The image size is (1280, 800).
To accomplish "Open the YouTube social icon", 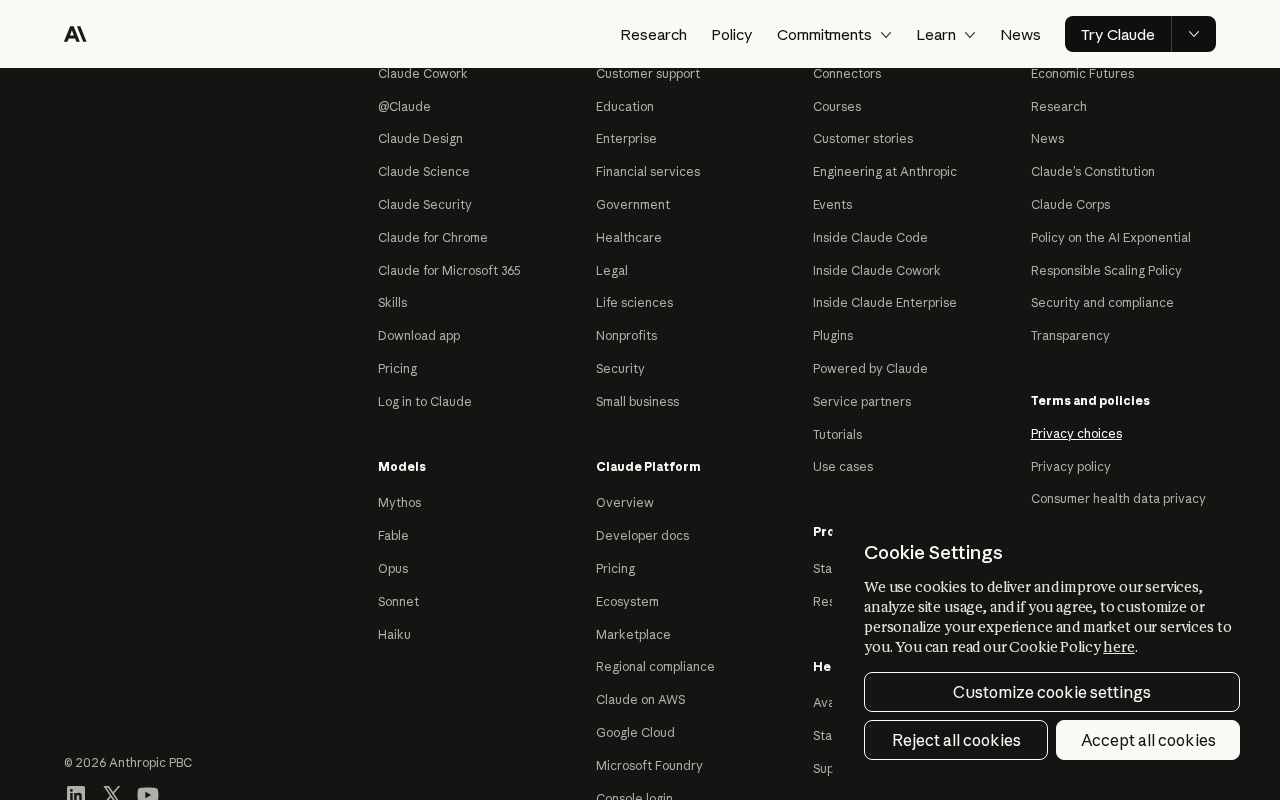I will pyautogui.click(x=148, y=794).
